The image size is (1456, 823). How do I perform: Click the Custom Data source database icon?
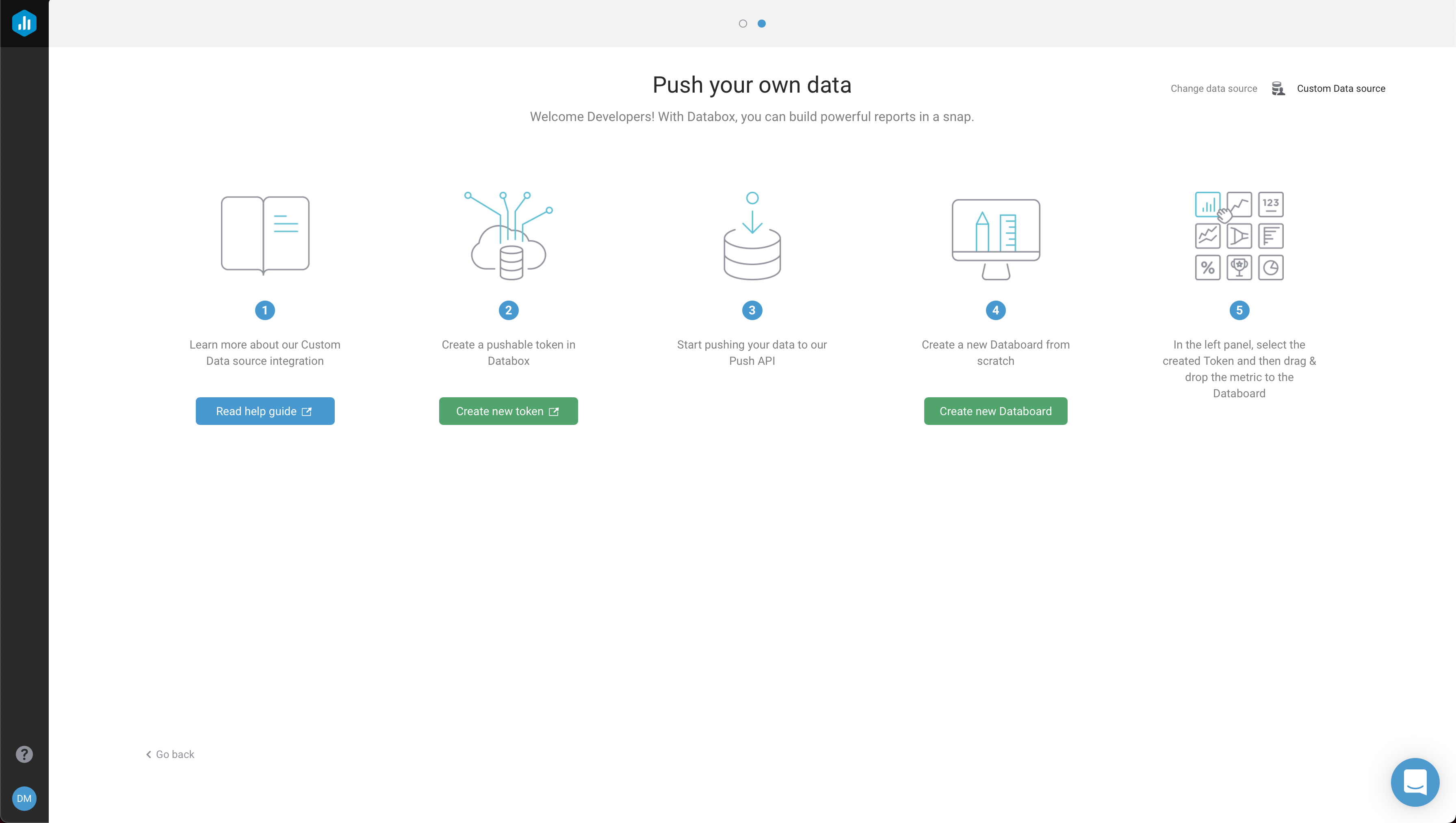point(1278,89)
